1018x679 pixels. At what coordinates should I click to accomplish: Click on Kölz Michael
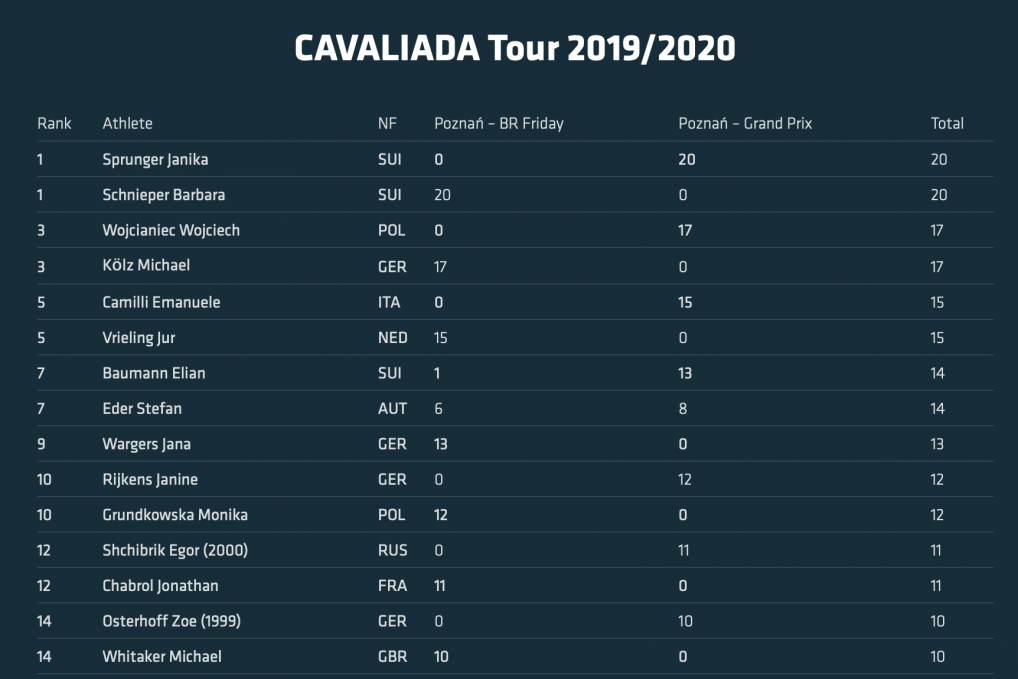pos(146,265)
